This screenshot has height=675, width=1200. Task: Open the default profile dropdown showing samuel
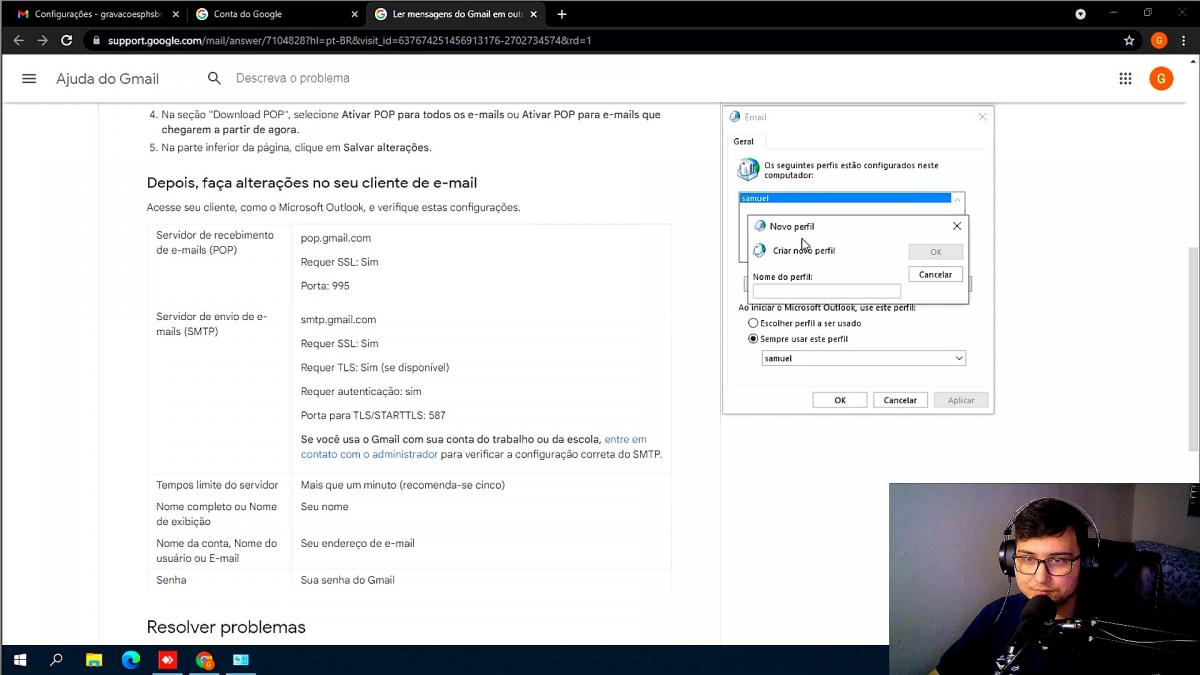[863, 358]
